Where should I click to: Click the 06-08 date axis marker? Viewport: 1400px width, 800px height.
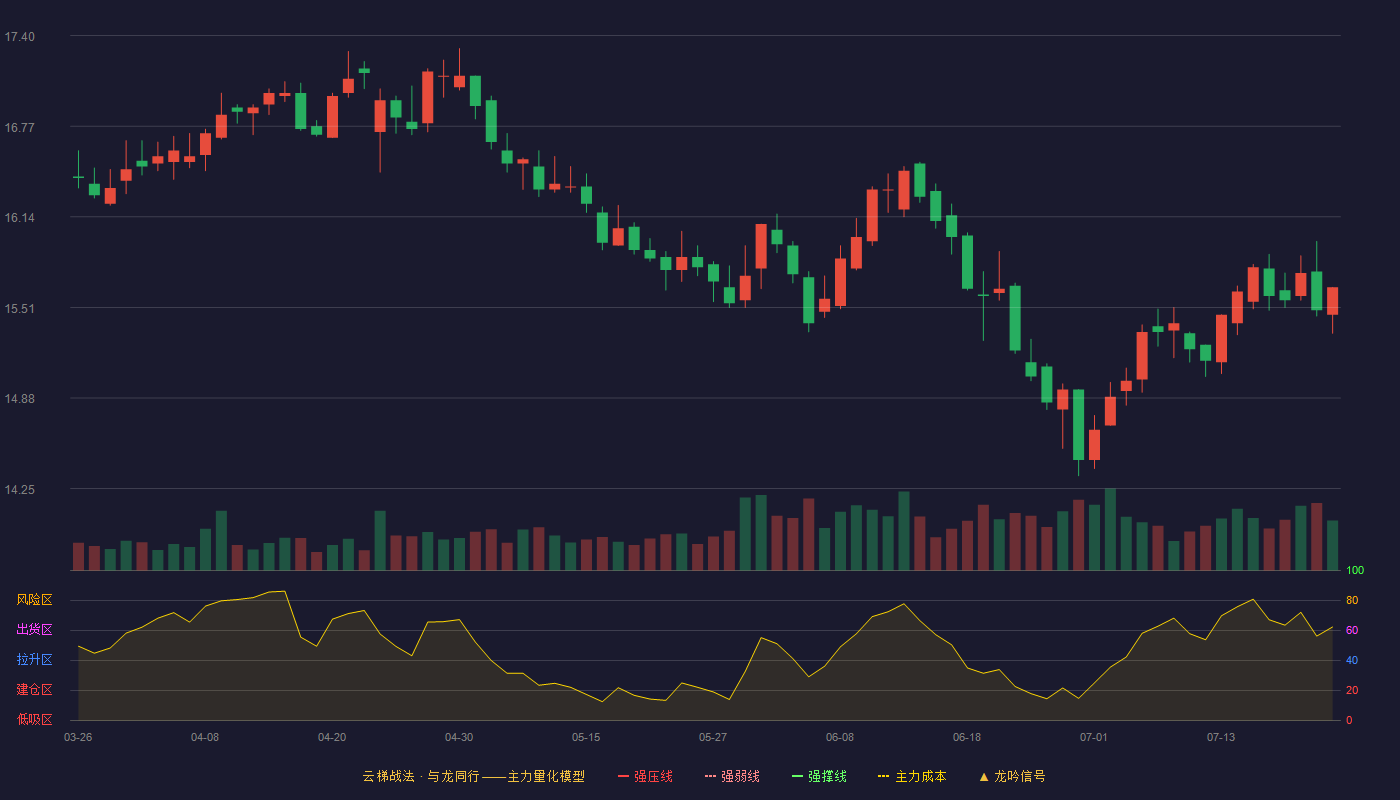coord(840,737)
